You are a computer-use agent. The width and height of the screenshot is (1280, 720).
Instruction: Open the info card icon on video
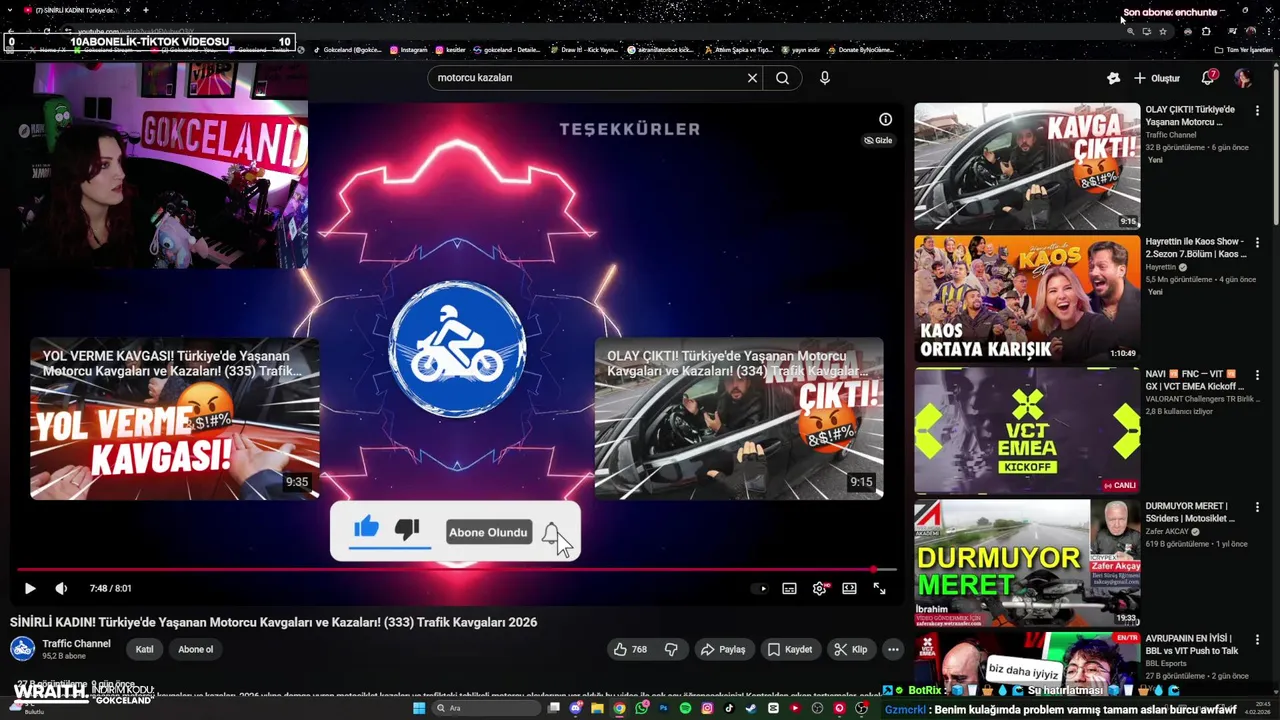885,119
